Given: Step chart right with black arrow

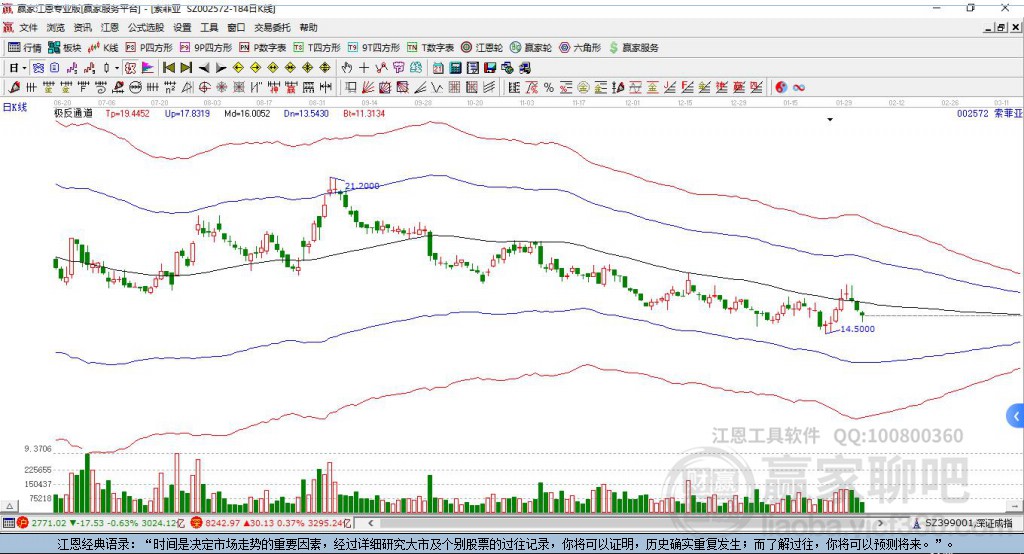Looking at the screenshot, I should 221,68.
